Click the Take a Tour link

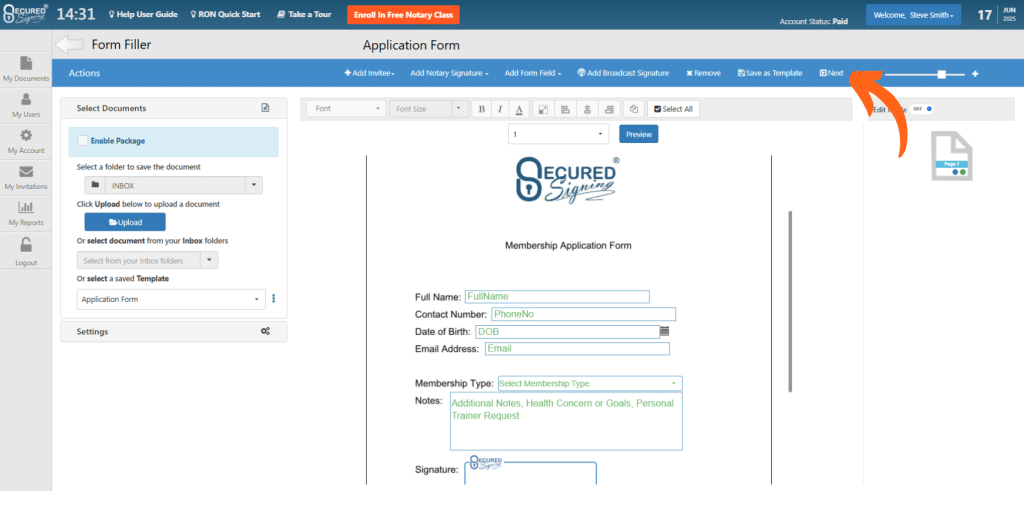click(x=304, y=14)
